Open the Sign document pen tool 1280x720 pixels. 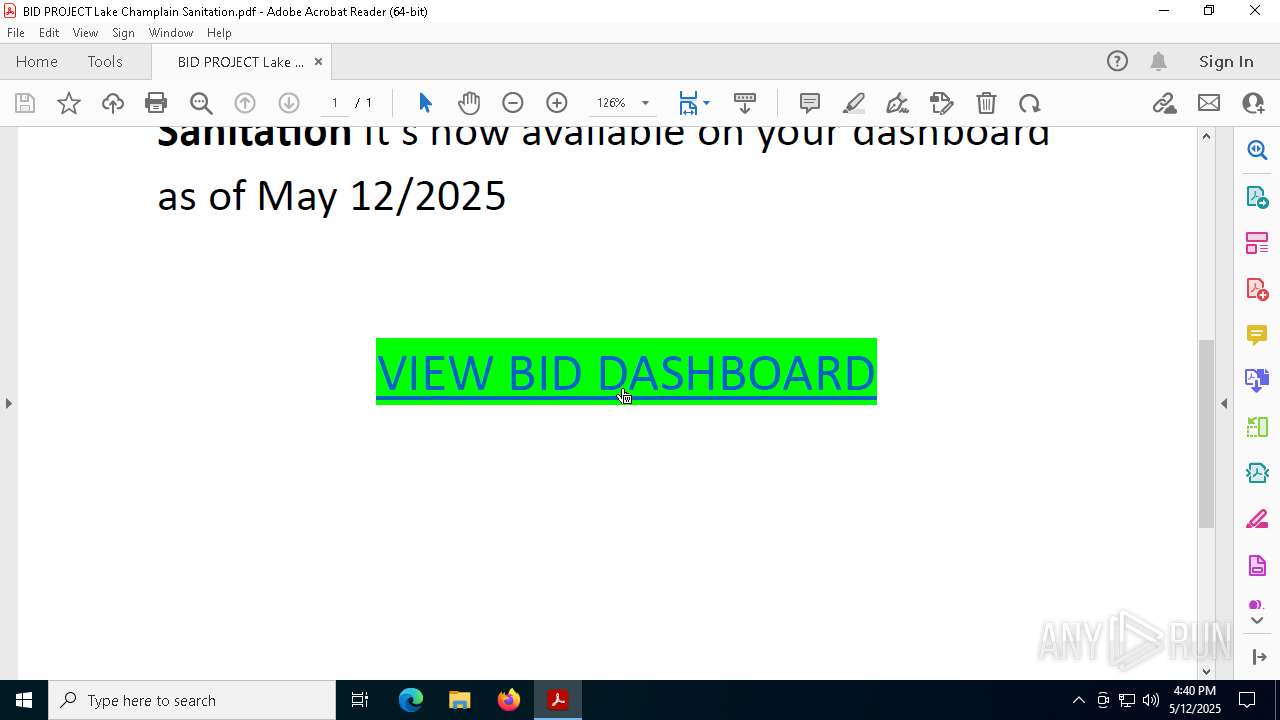coord(897,103)
